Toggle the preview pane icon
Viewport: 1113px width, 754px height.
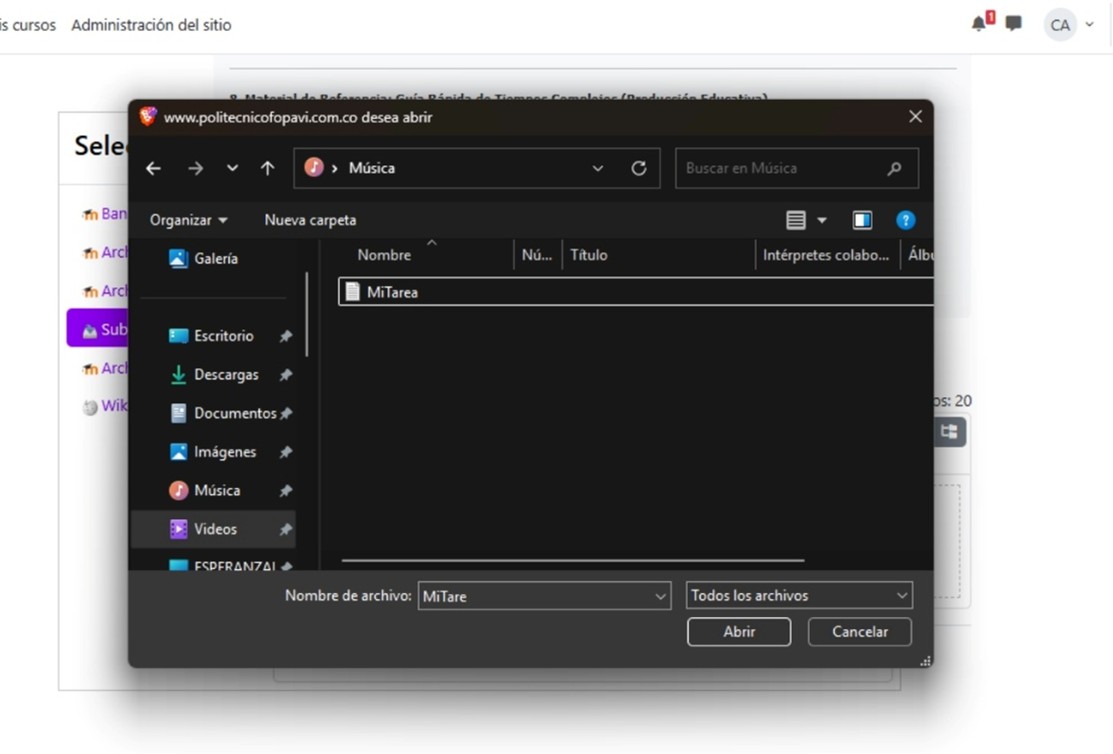(862, 220)
